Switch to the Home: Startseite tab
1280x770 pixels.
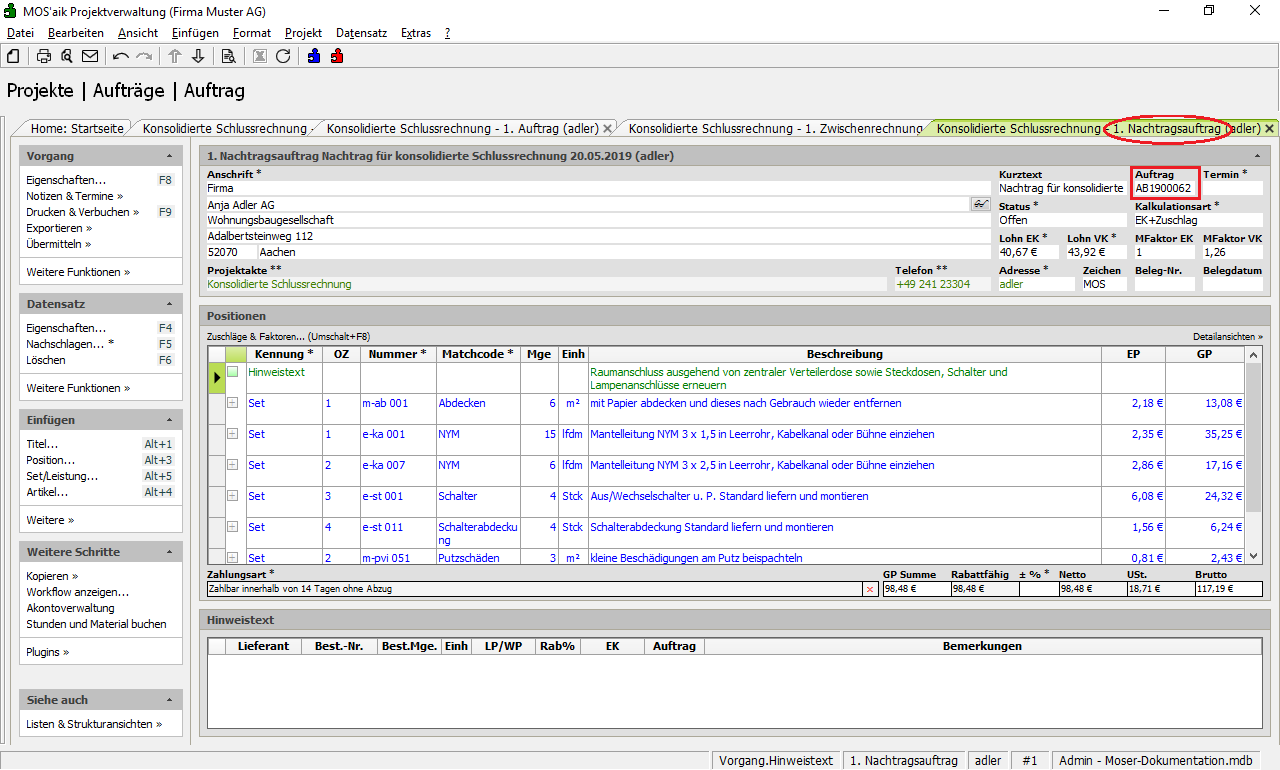click(x=77, y=128)
